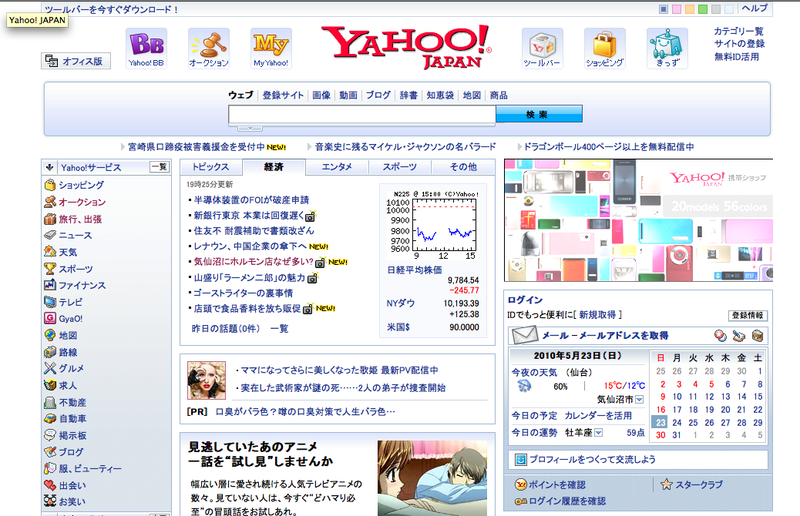Open the Yahoo mobile shop banner
Viewport: 800px width, 516px height.
pyautogui.click(x=638, y=220)
